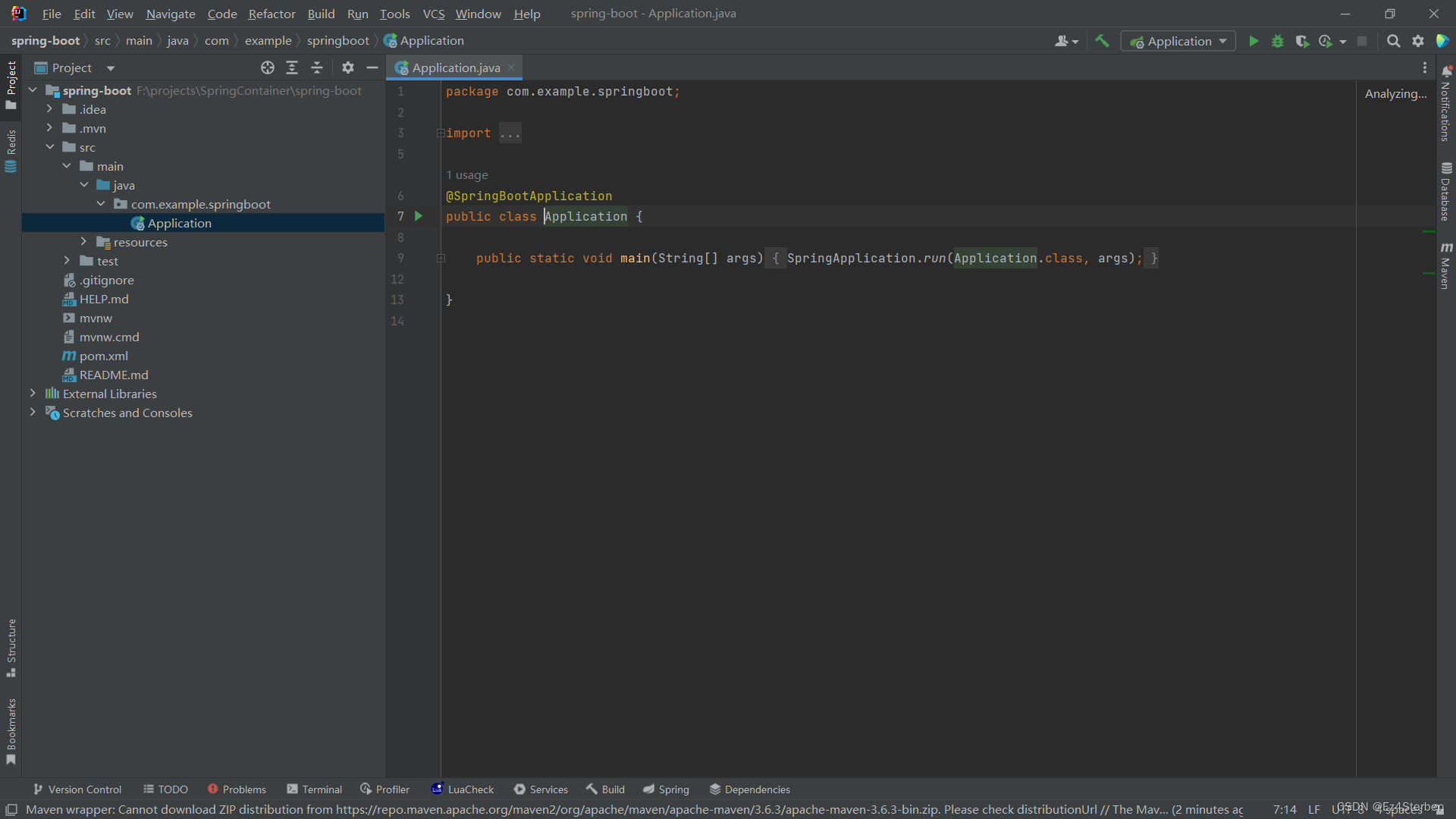Click the Build Project hammer icon
This screenshot has width=1456, height=819.
click(x=1102, y=41)
